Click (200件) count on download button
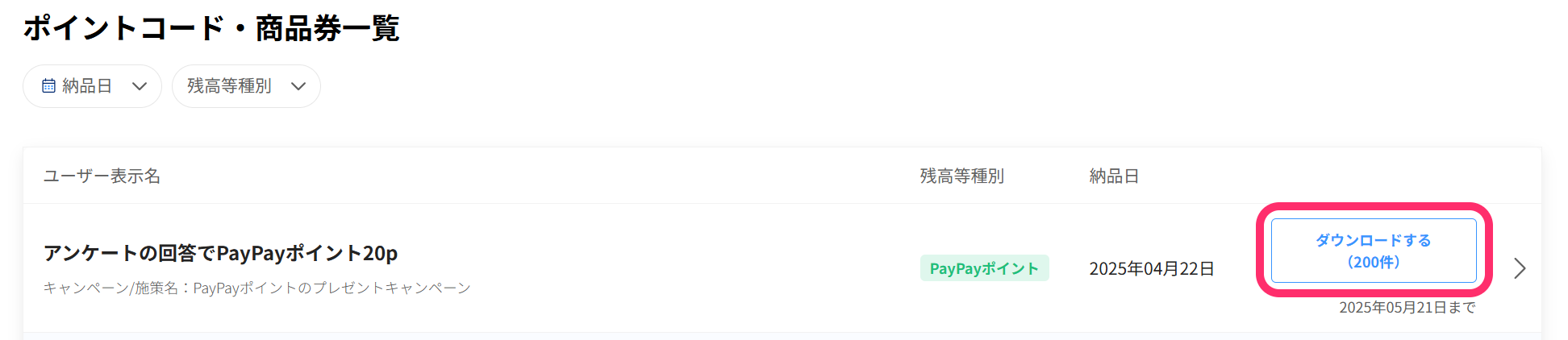This screenshot has height=340, width=1568. pyautogui.click(x=1374, y=262)
